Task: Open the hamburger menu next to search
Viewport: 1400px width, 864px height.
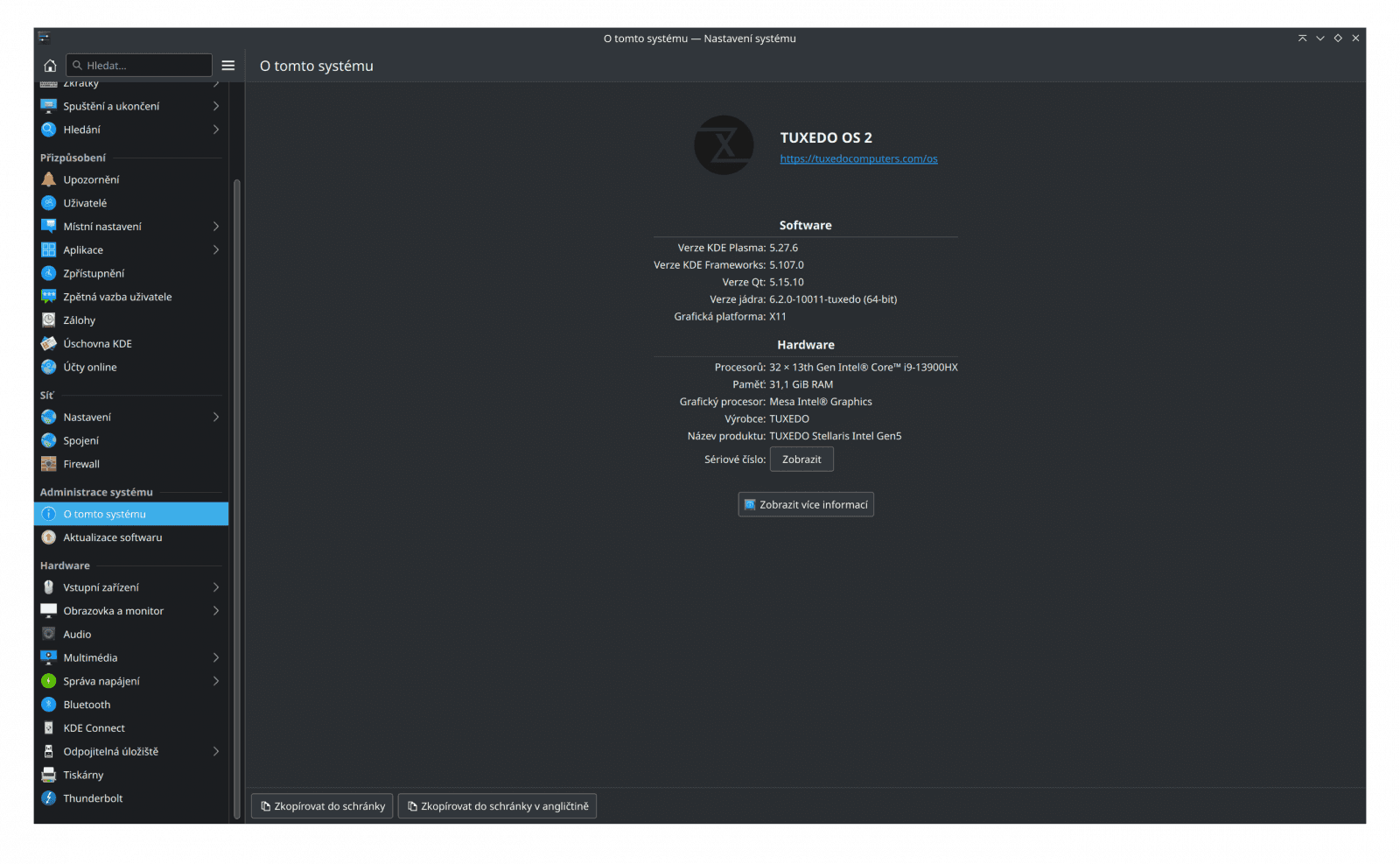Action: pyautogui.click(x=228, y=65)
